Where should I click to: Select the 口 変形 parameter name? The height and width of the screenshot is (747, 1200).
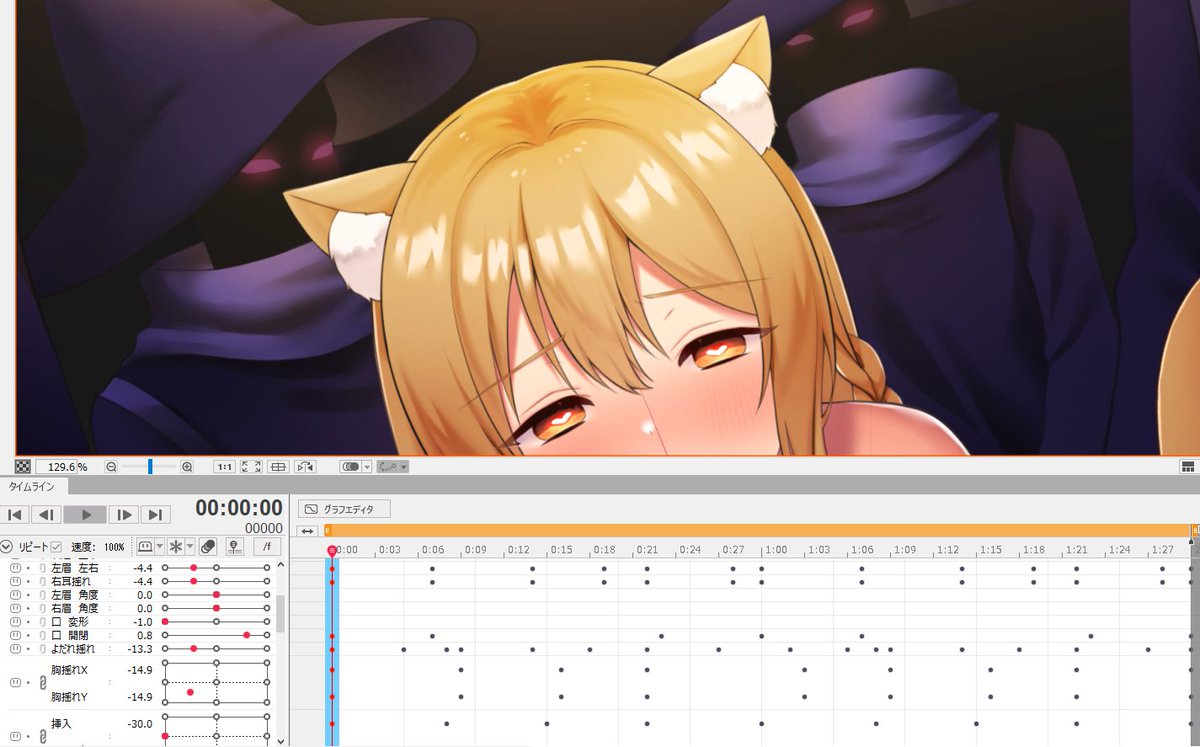(70, 622)
